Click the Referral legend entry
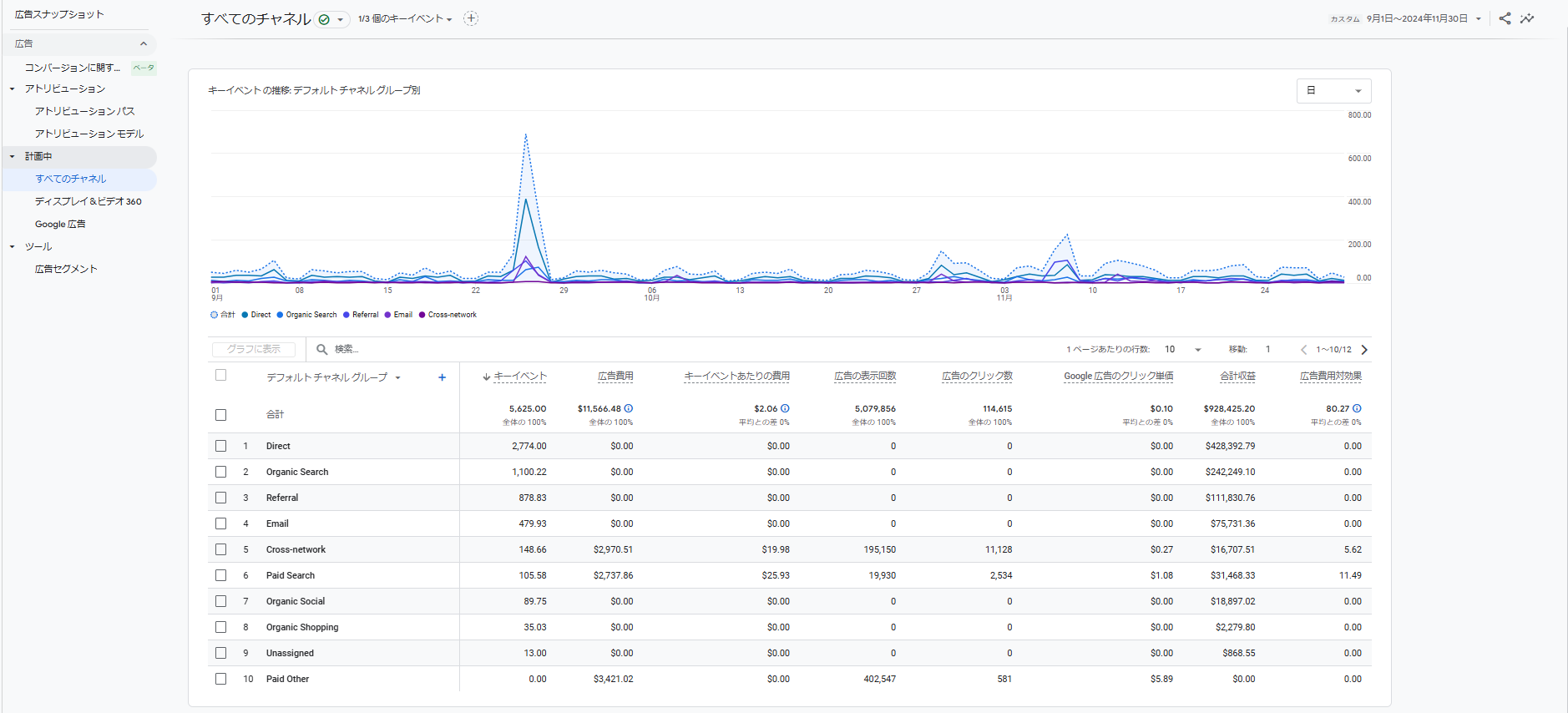 coord(361,315)
